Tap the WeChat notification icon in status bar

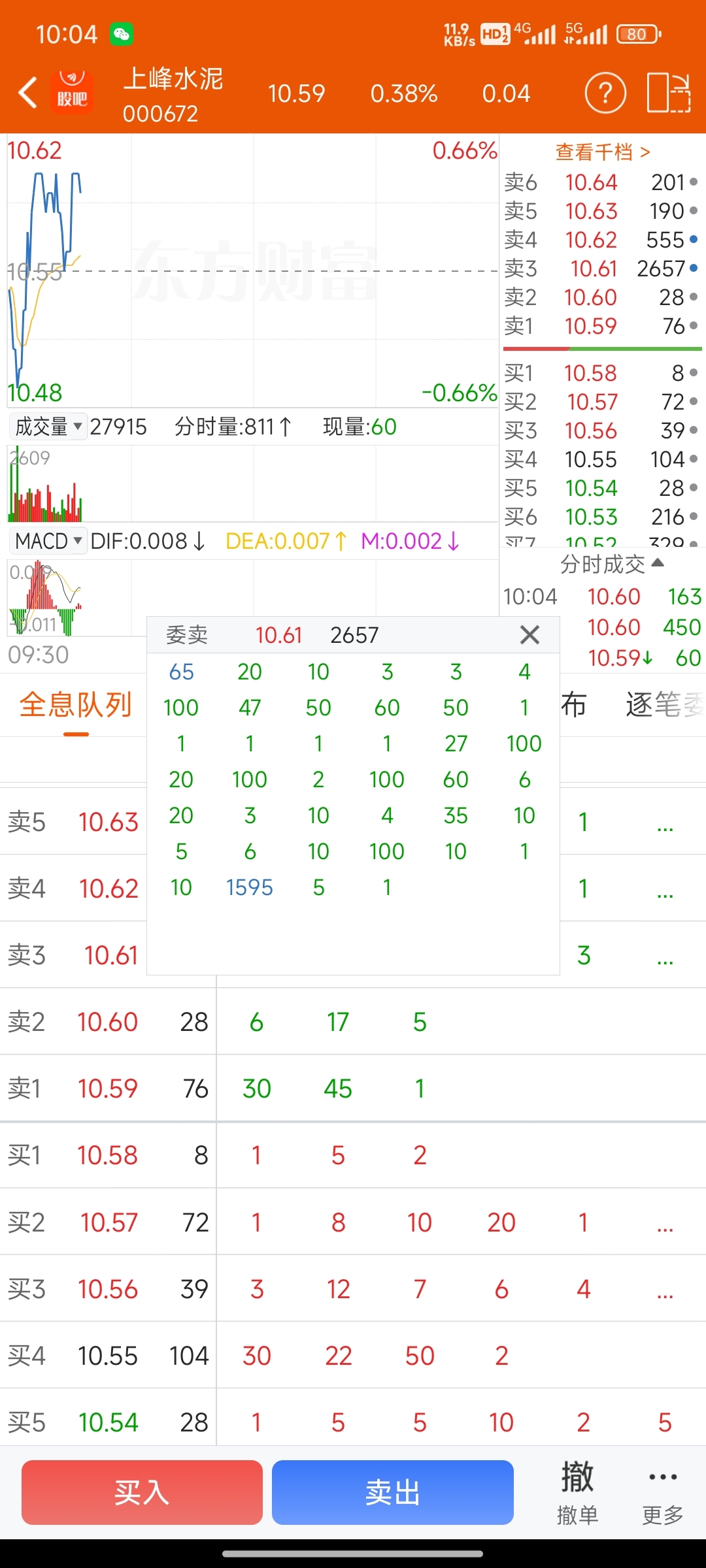pos(122,34)
